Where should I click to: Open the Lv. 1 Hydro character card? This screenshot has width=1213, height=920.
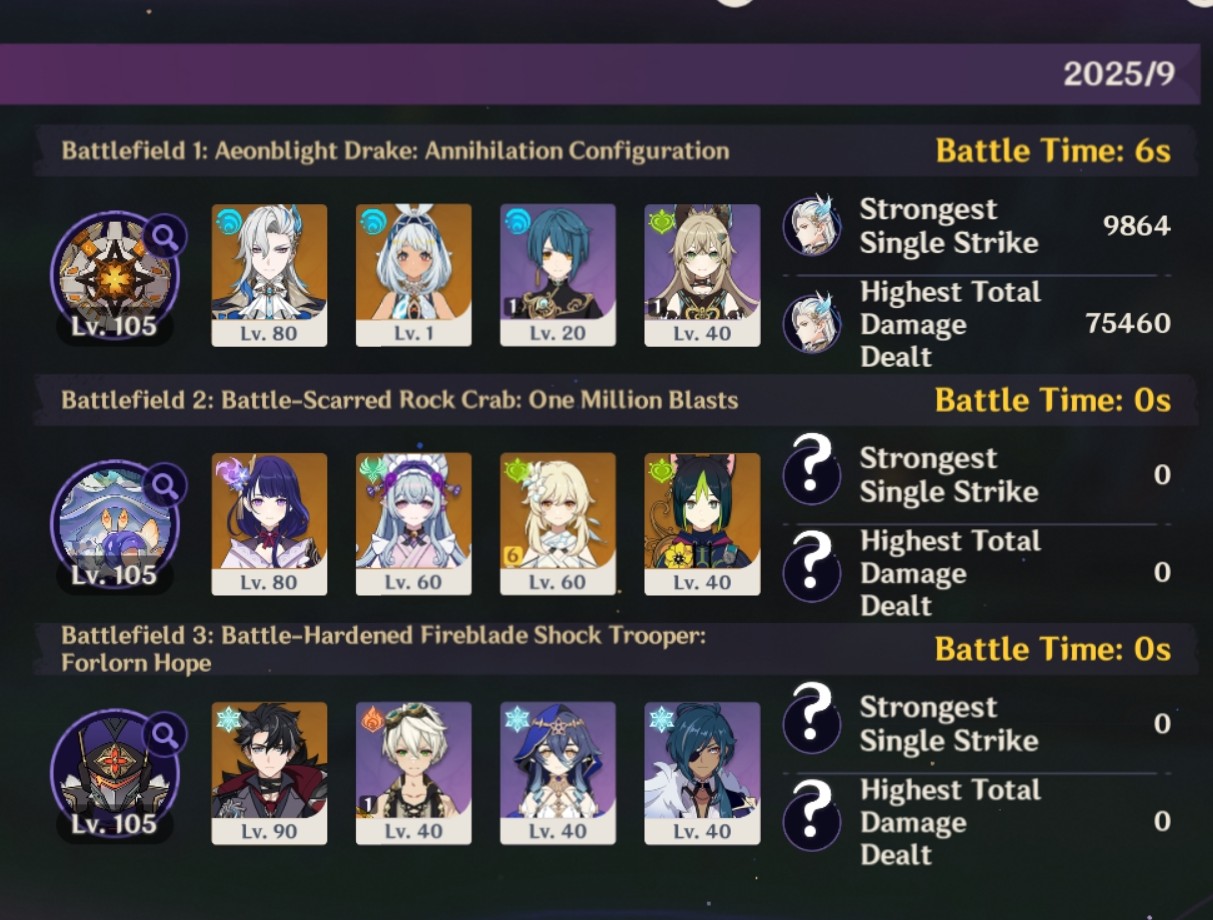tap(413, 275)
